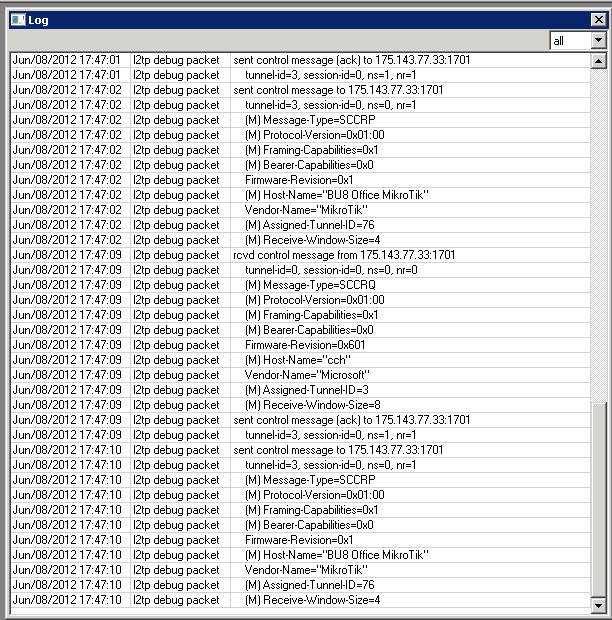Select the 17:47:02 "Protocol-Version=0x01:00" row
The width and height of the screenshot is (612, 620).
300,135
